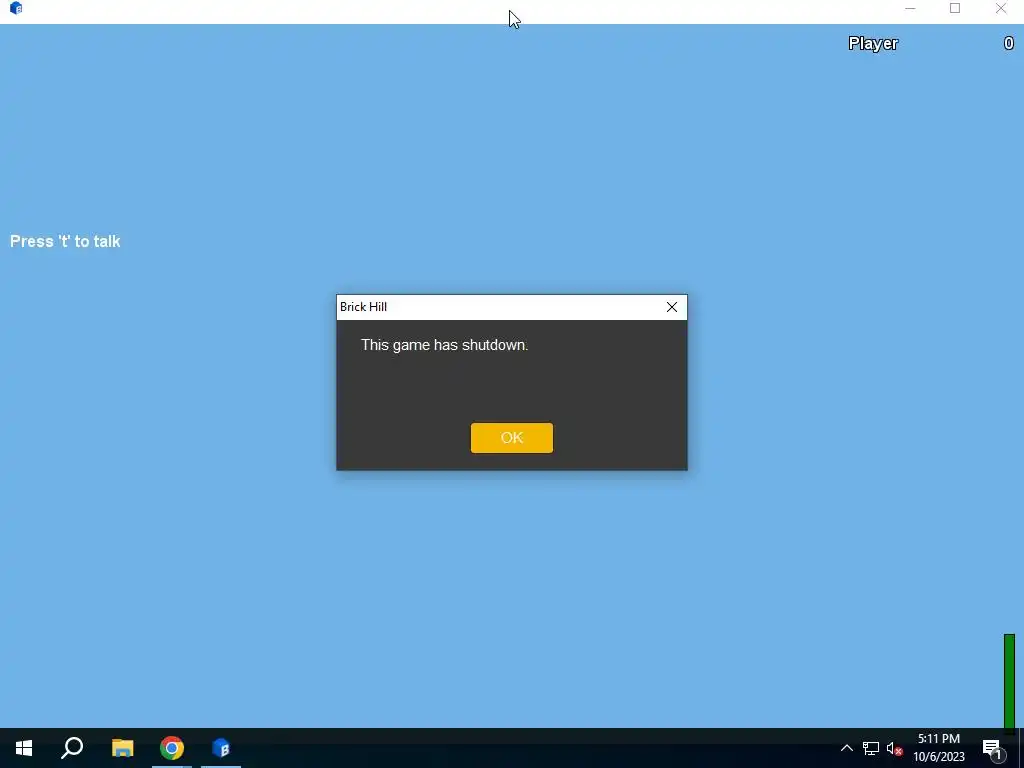The width and height of the screenshot is (1024, 768).
Task: Select Brick Hill app in taskbar
Action: coord(221,748)
